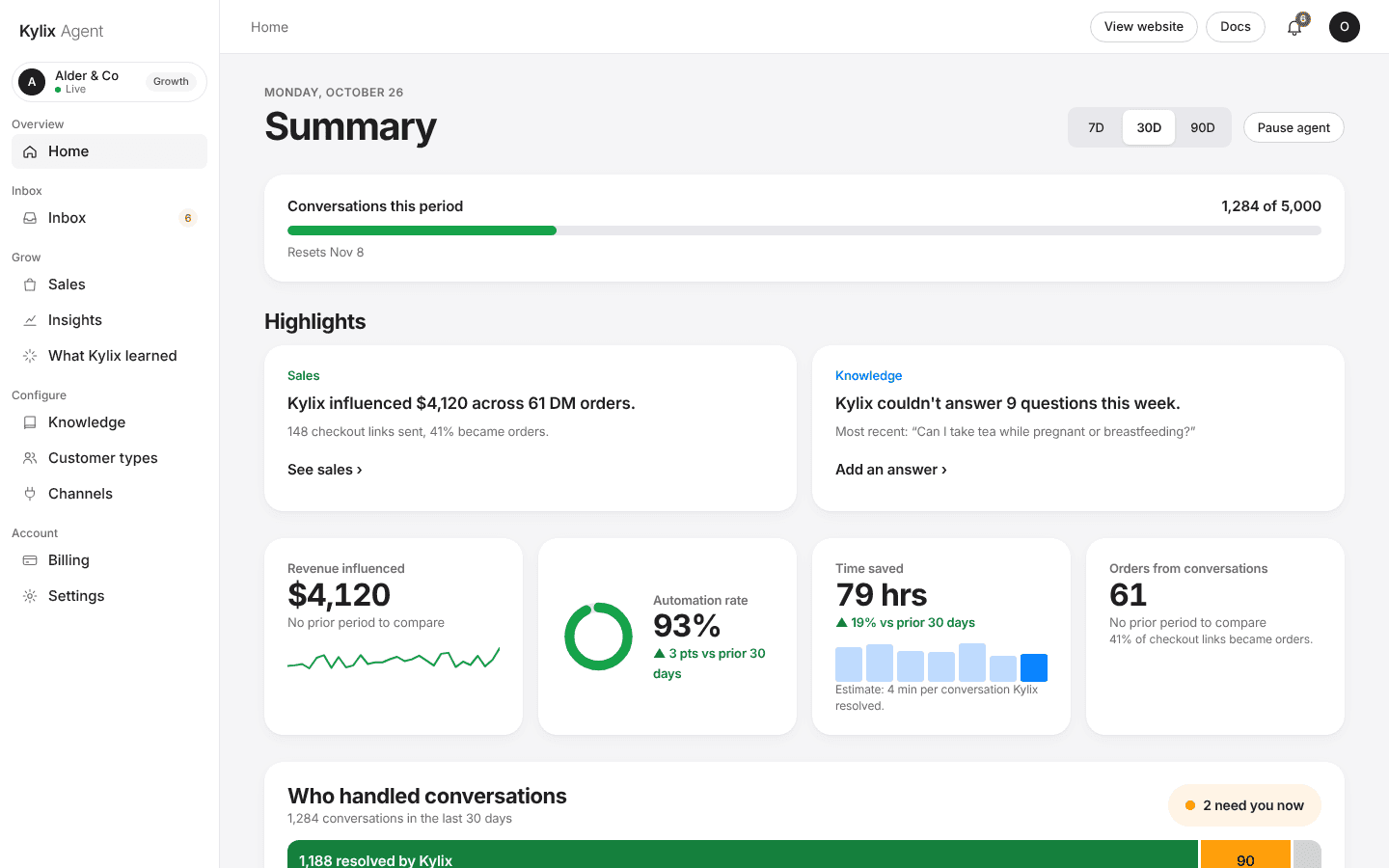Click the dark blue time saved bar
The height and width of the screenshot is (868, 1389).
coord(1034,667)
